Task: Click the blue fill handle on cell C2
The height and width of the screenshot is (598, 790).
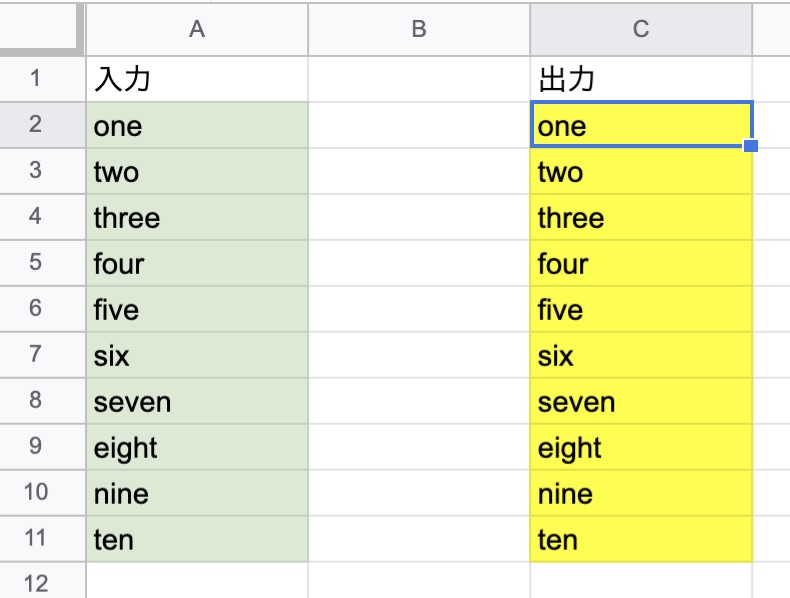Action: click(x=751, y=146)
